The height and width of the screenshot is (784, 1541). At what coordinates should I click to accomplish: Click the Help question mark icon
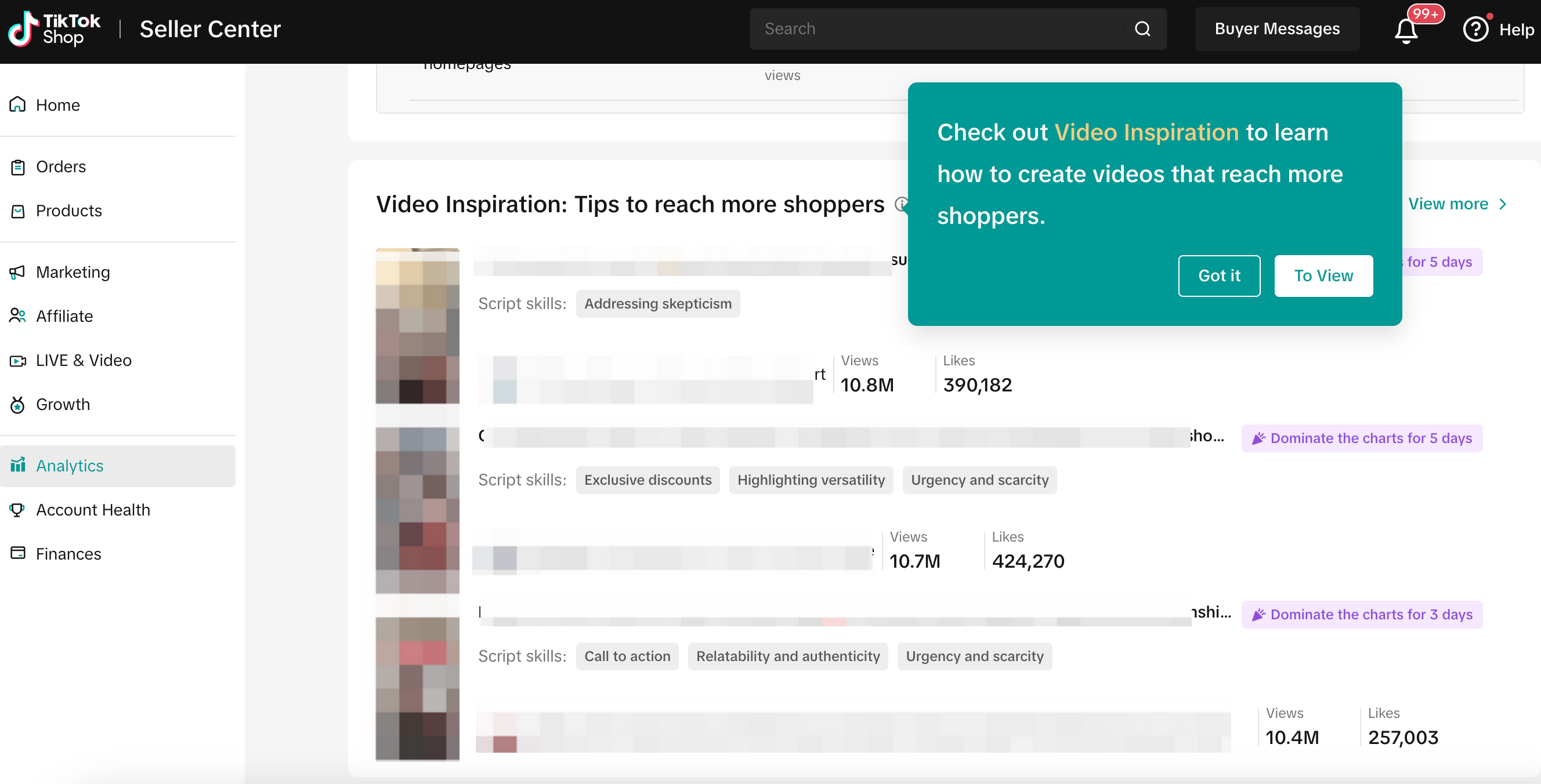tap(1475, 29)
